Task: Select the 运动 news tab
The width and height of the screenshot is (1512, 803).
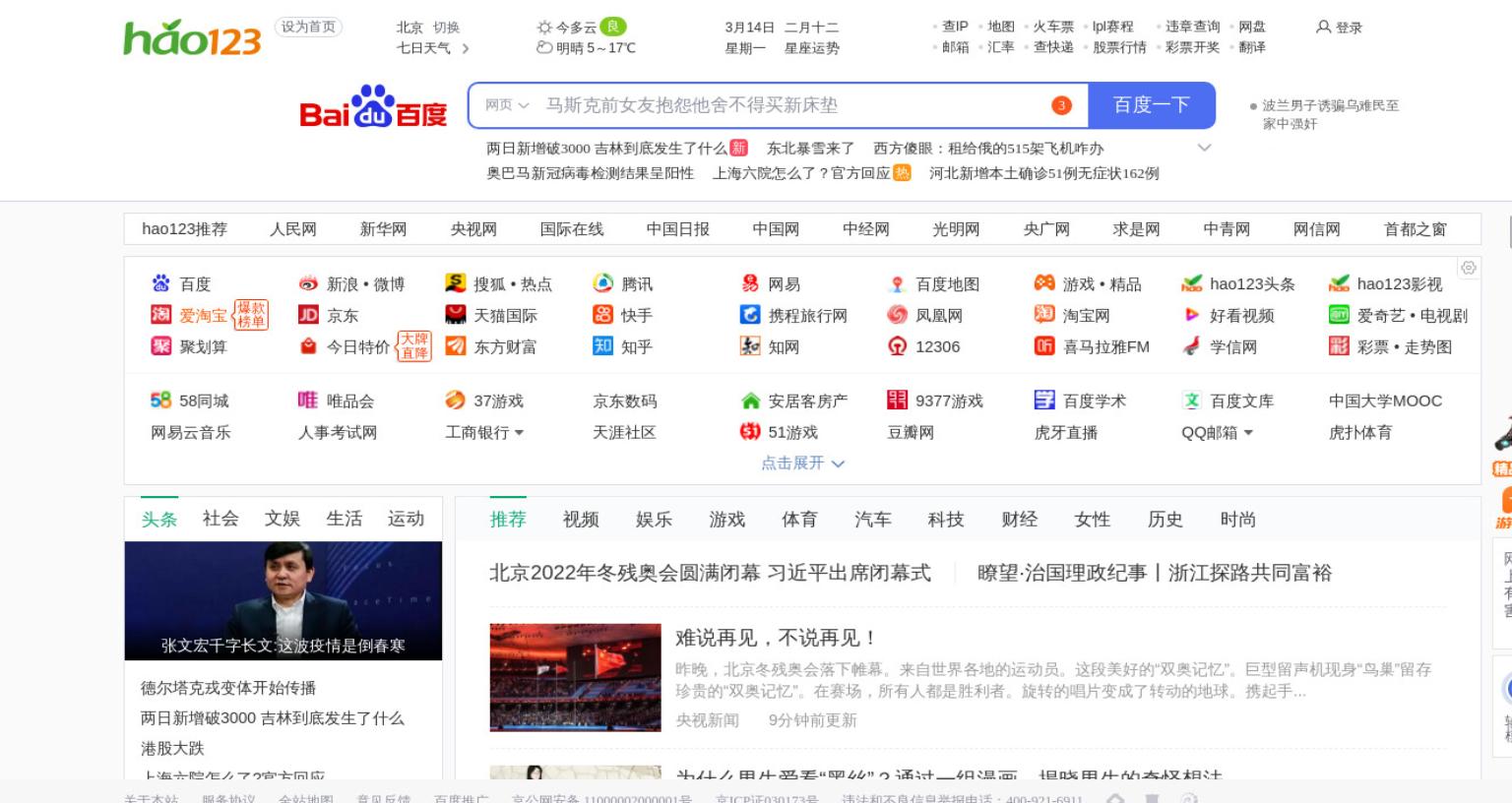Action: pos(406,519)
